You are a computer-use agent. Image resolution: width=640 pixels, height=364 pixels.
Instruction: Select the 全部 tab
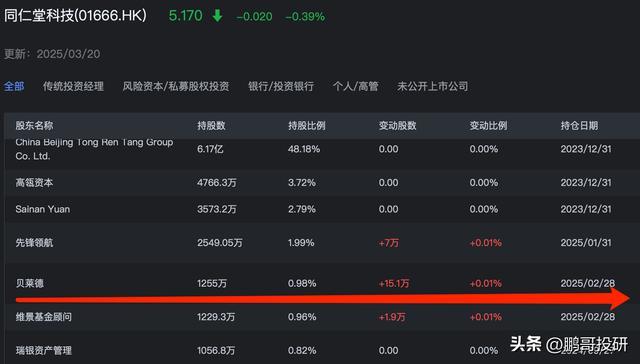point(14,87)
